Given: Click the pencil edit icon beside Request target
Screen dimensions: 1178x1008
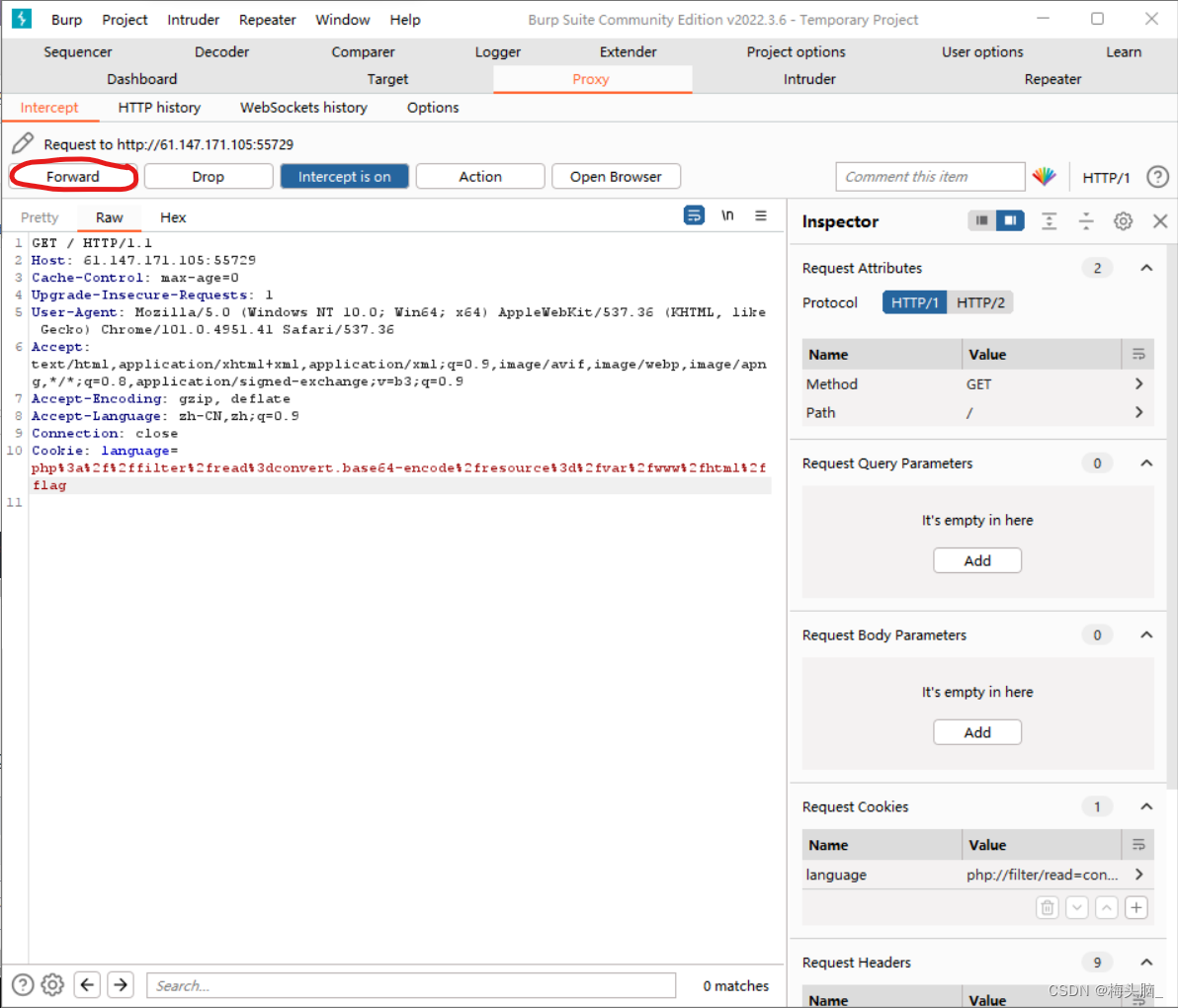Looking at the screenshot, I should pyautogui.click(x=23, y=144).
